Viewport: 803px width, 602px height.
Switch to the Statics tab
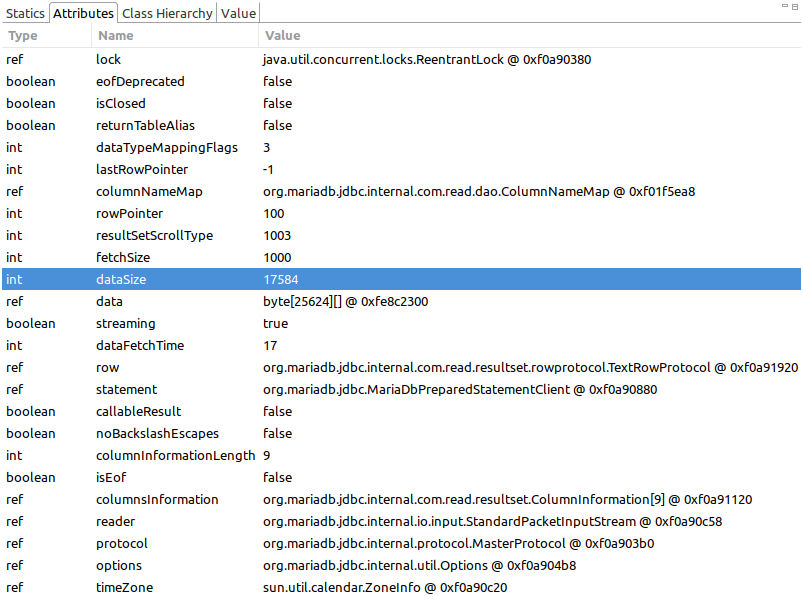pos(25,13)
